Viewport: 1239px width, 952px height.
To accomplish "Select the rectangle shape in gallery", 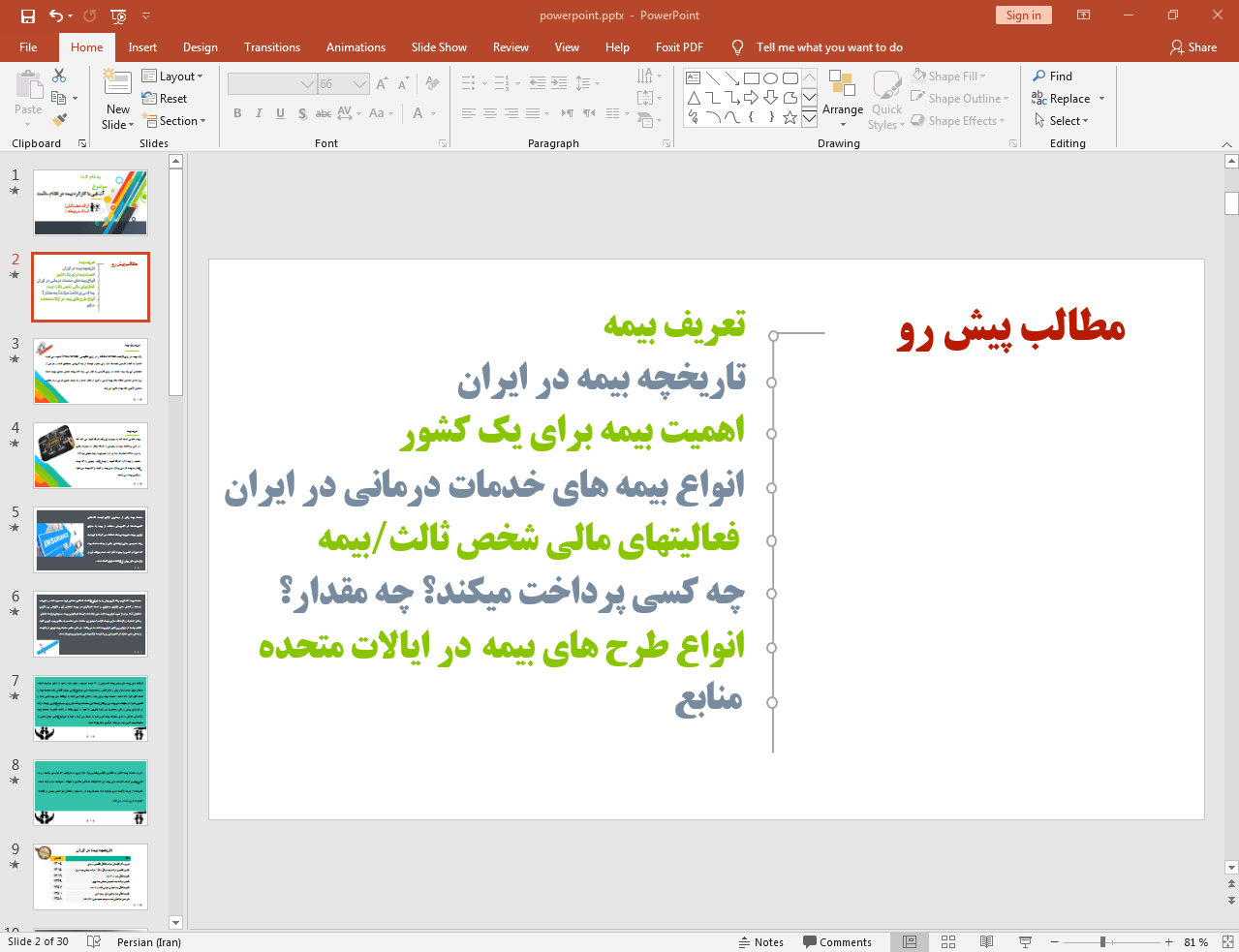I will pos(752,78).
